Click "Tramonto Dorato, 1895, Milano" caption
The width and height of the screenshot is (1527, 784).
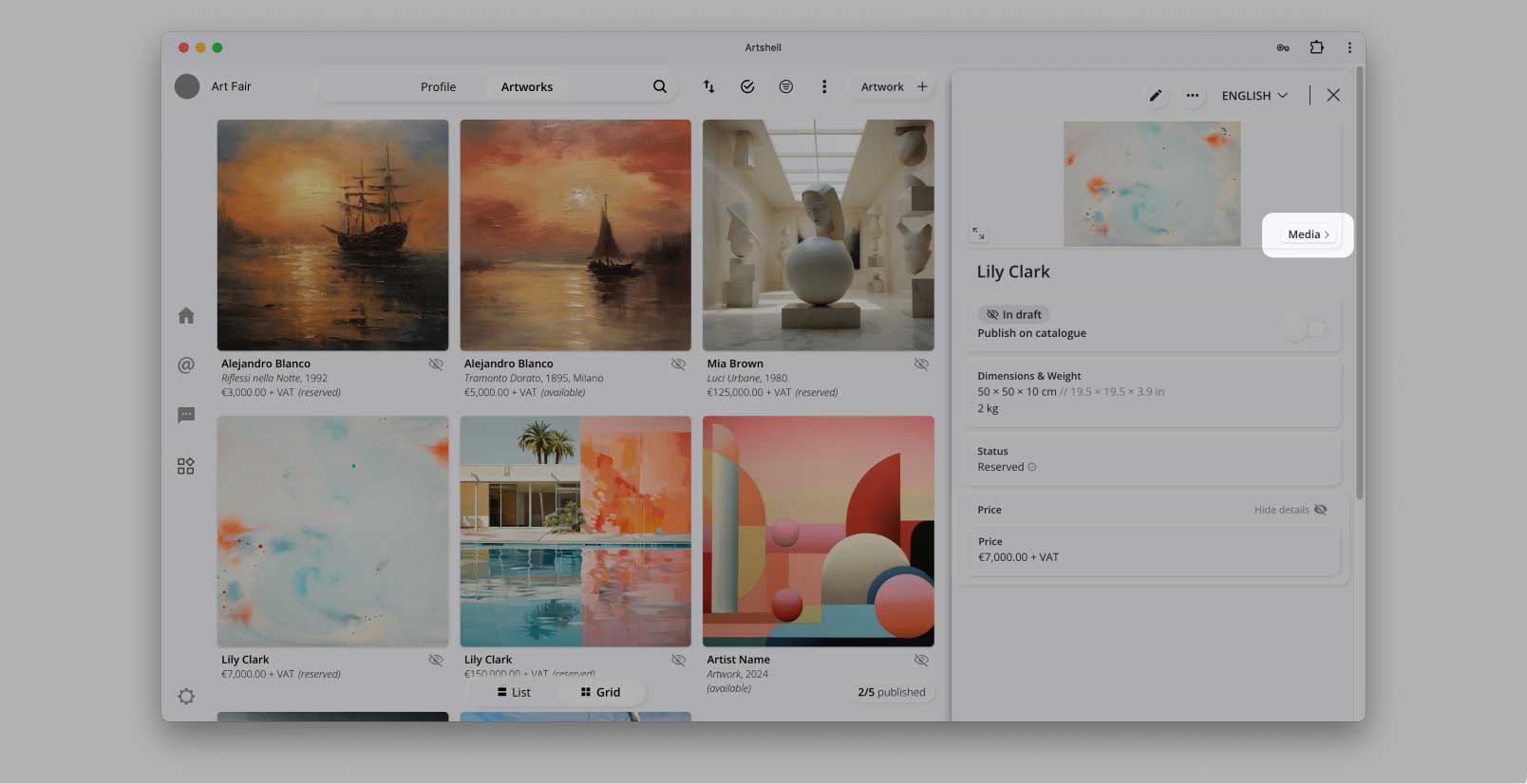pos(534,378)
